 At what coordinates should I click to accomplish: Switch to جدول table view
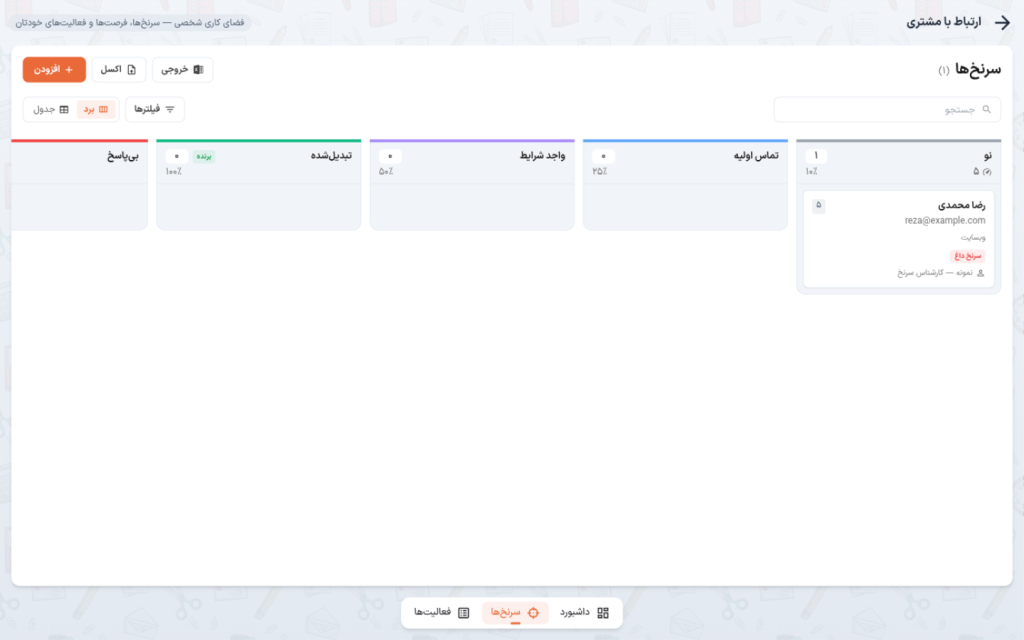point(51,109)
